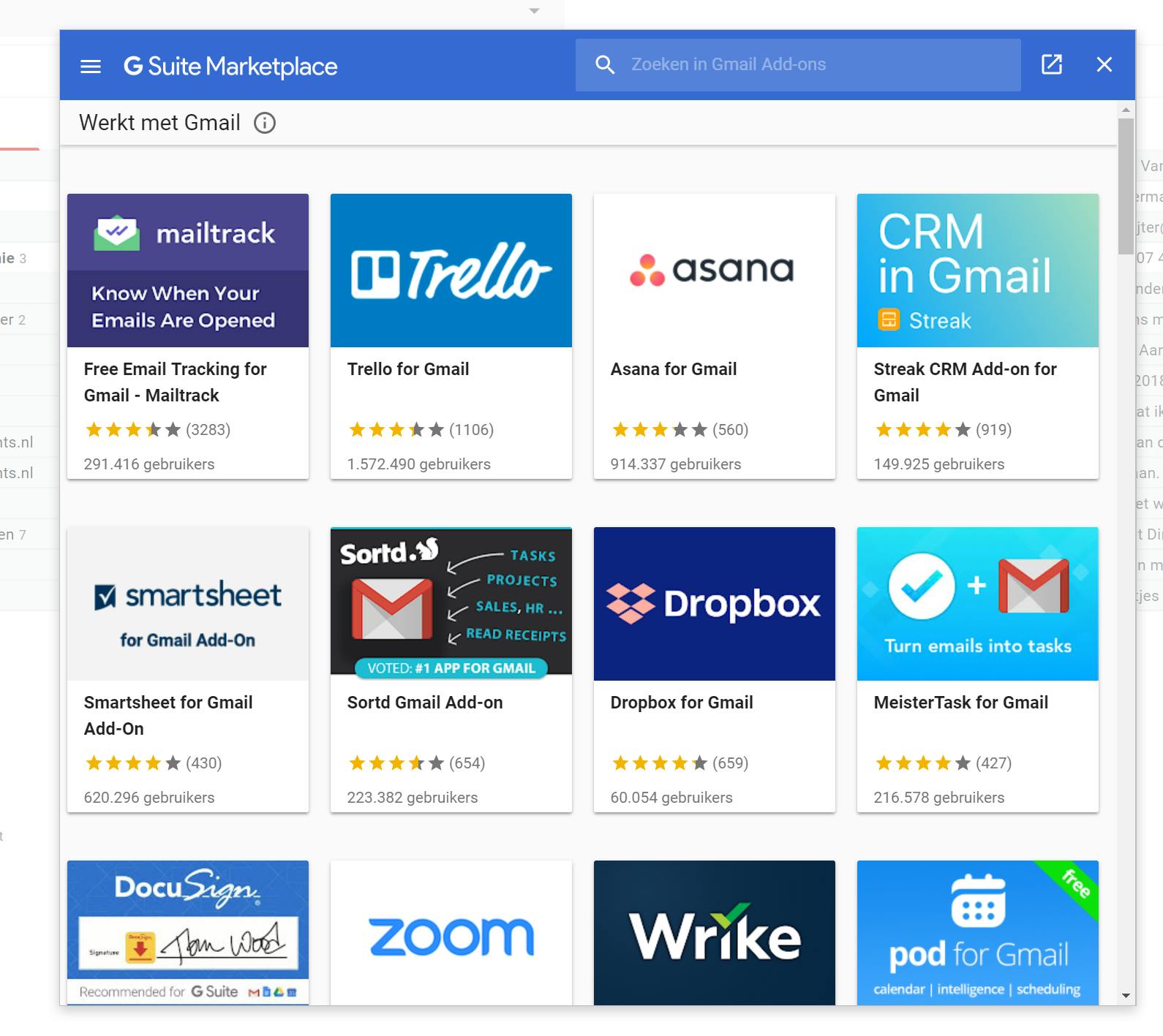Screen dimensions: 1163x1036
Task: Open the Mailtrack banner thumbnail
Action: point(188,271)
